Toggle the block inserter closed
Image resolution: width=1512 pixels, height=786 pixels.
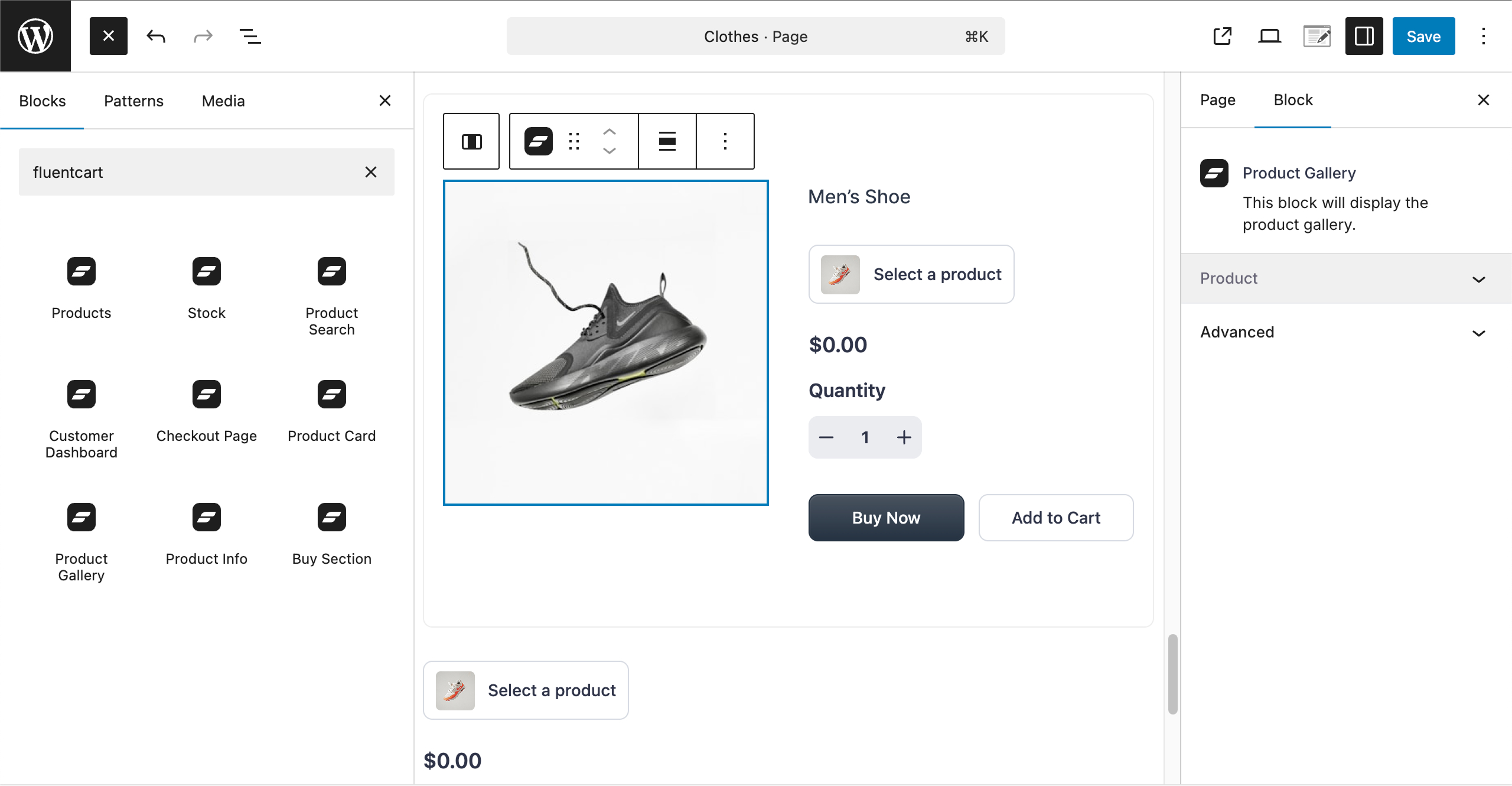[109, 36]
